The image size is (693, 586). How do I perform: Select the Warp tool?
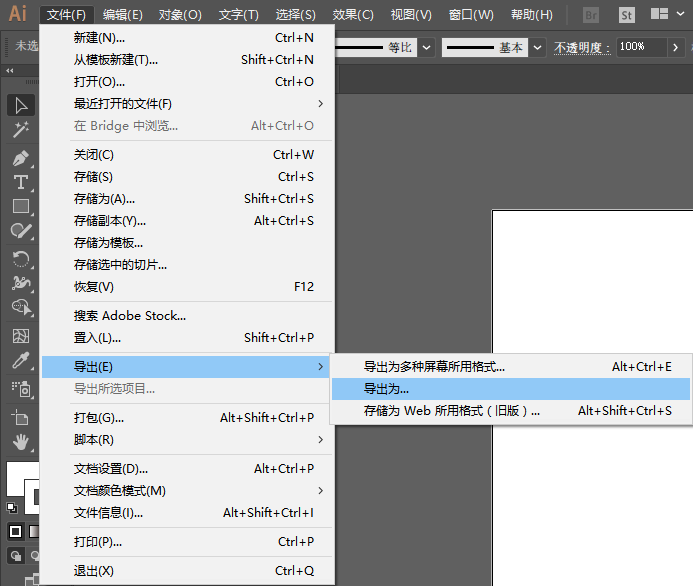point(21,283)
